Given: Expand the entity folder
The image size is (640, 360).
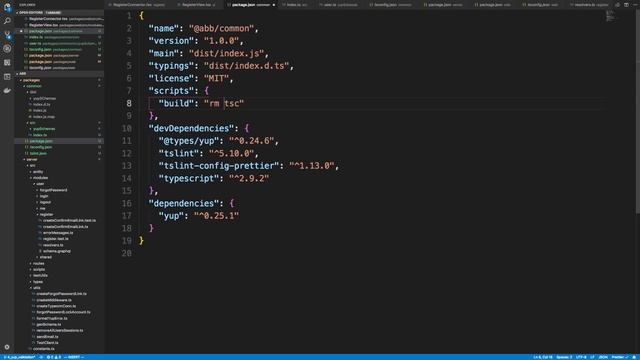Looking at the screenshot, I should 38,172.
